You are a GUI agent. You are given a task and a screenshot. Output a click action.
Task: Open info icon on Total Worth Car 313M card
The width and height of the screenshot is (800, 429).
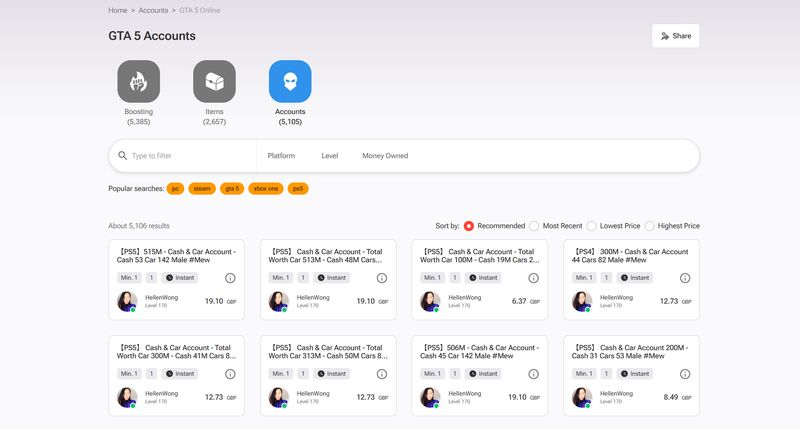click(382, 374)
